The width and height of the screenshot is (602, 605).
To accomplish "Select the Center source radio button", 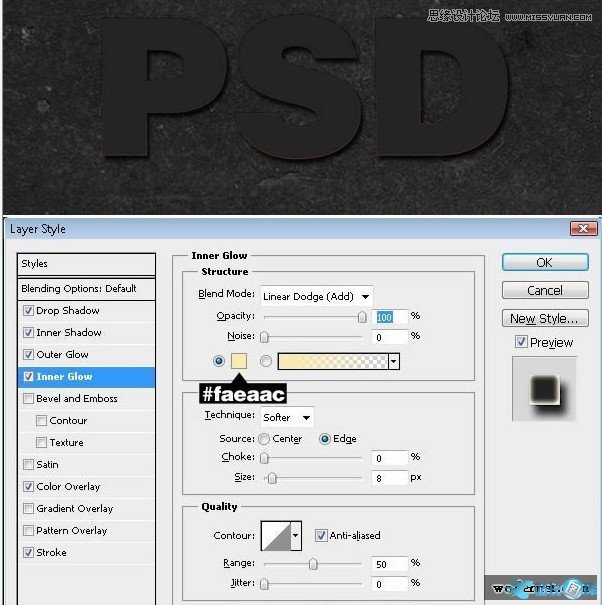I will (x=264, y=439).
